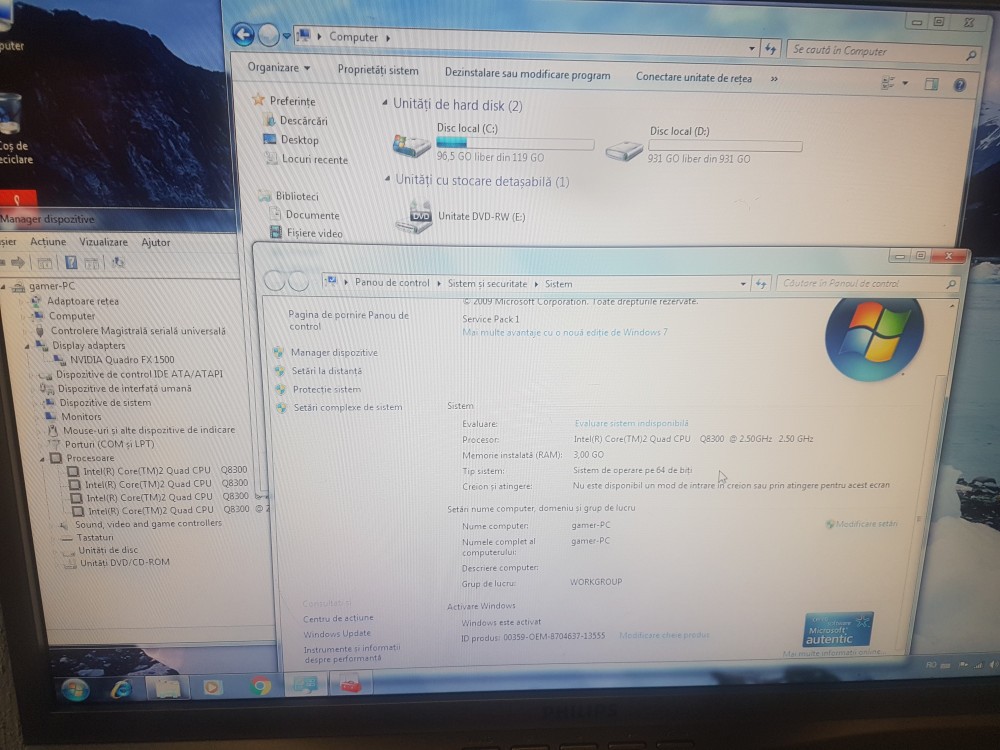Screen dimensions: 1000x750
Task: Launch Google Chrome from the taskbar
Action: point(260,686)
